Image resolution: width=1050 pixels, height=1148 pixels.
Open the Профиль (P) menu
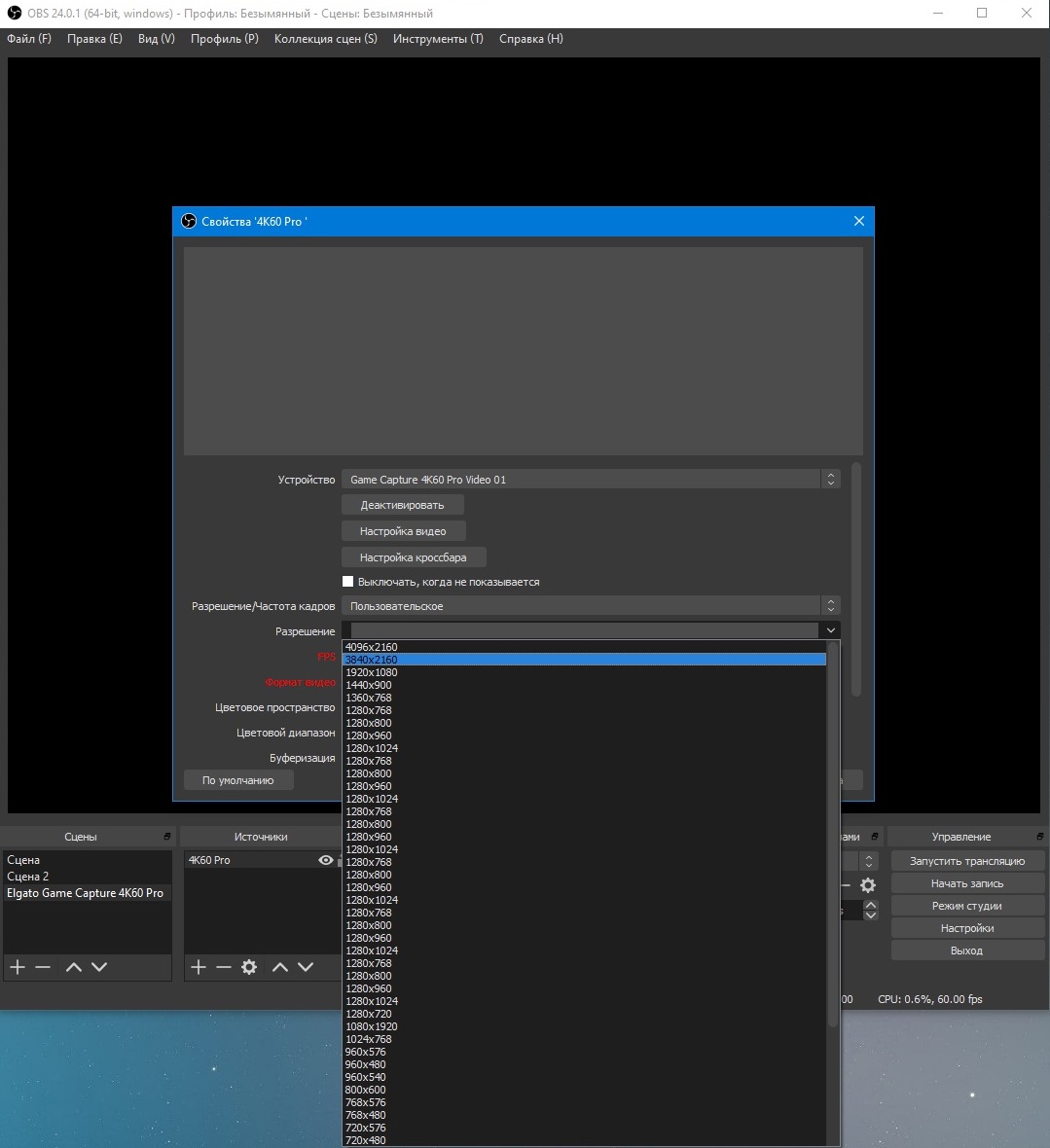[x=225, y=39]
